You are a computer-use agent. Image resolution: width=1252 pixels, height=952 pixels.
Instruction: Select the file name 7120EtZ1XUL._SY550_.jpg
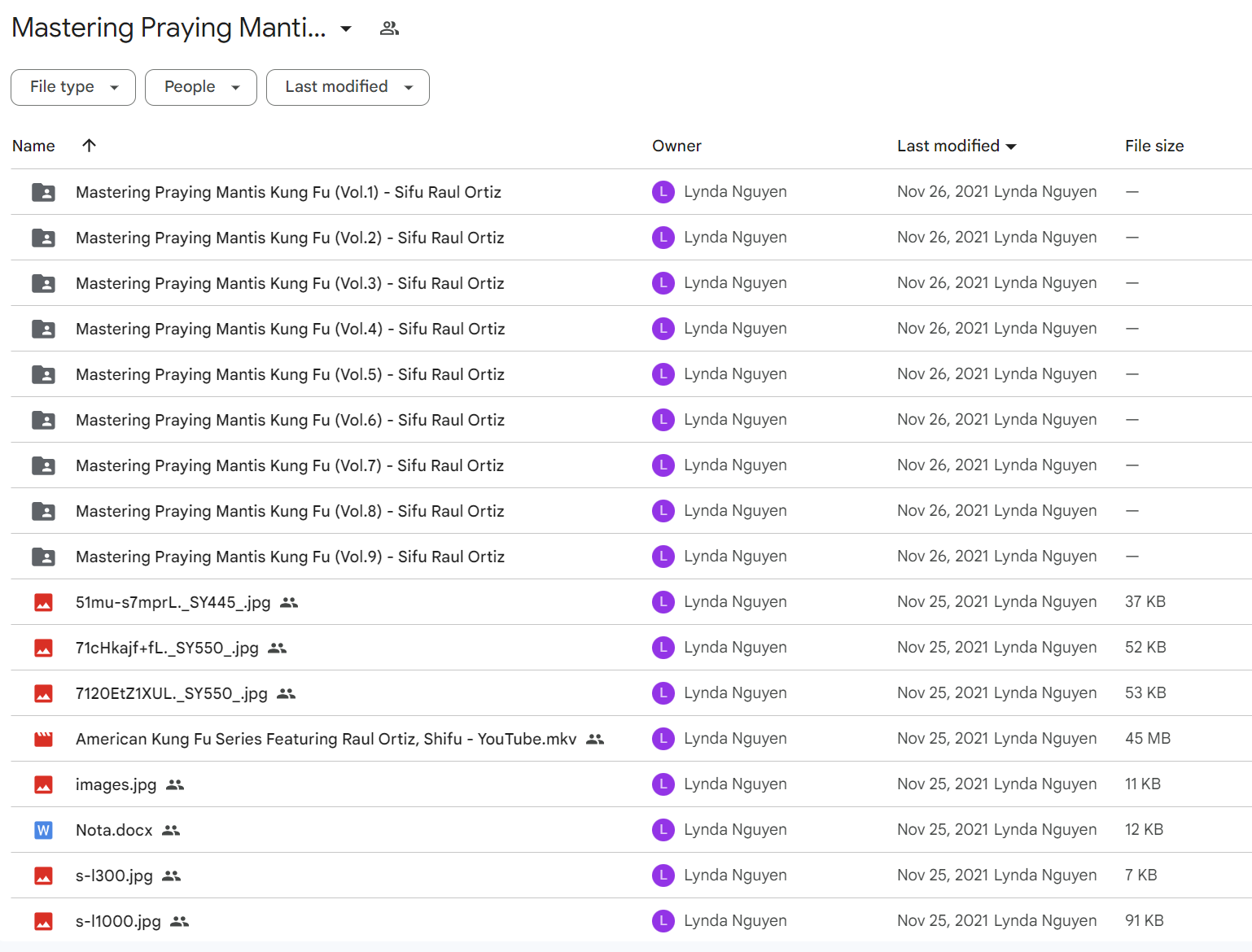click(172, 693)
